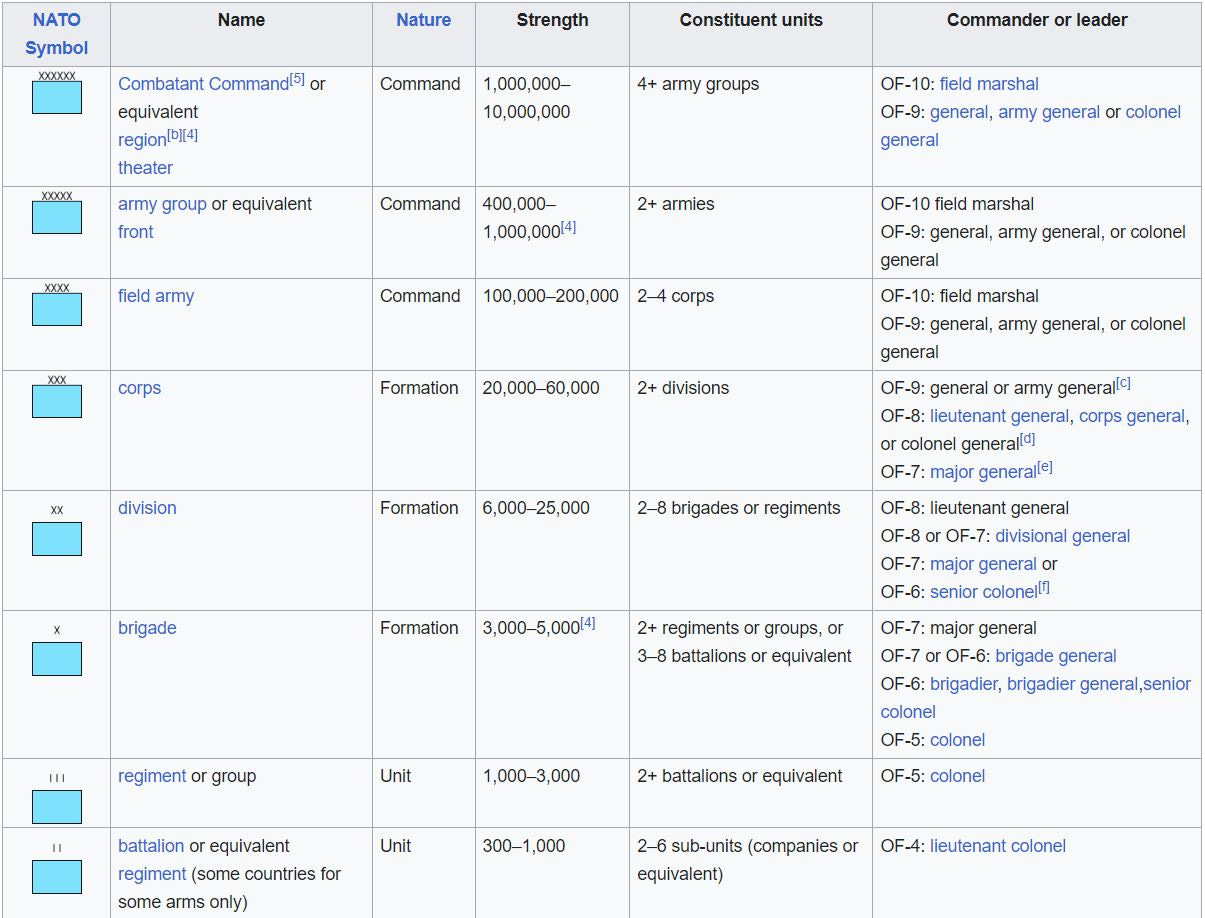1205x918 pixels.
Task: Open the Nature column header link
Action: (x=424, y=20)
